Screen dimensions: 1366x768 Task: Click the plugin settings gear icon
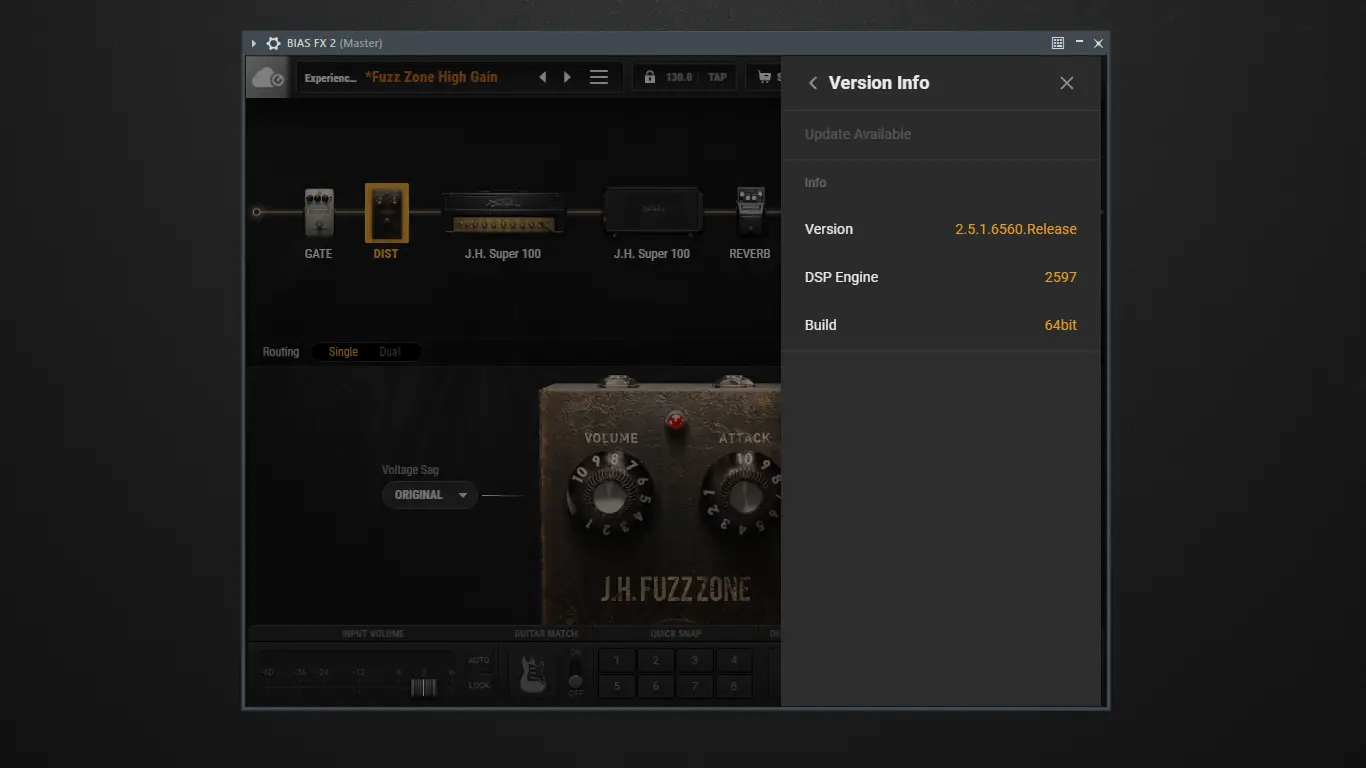tap(273, 43)
